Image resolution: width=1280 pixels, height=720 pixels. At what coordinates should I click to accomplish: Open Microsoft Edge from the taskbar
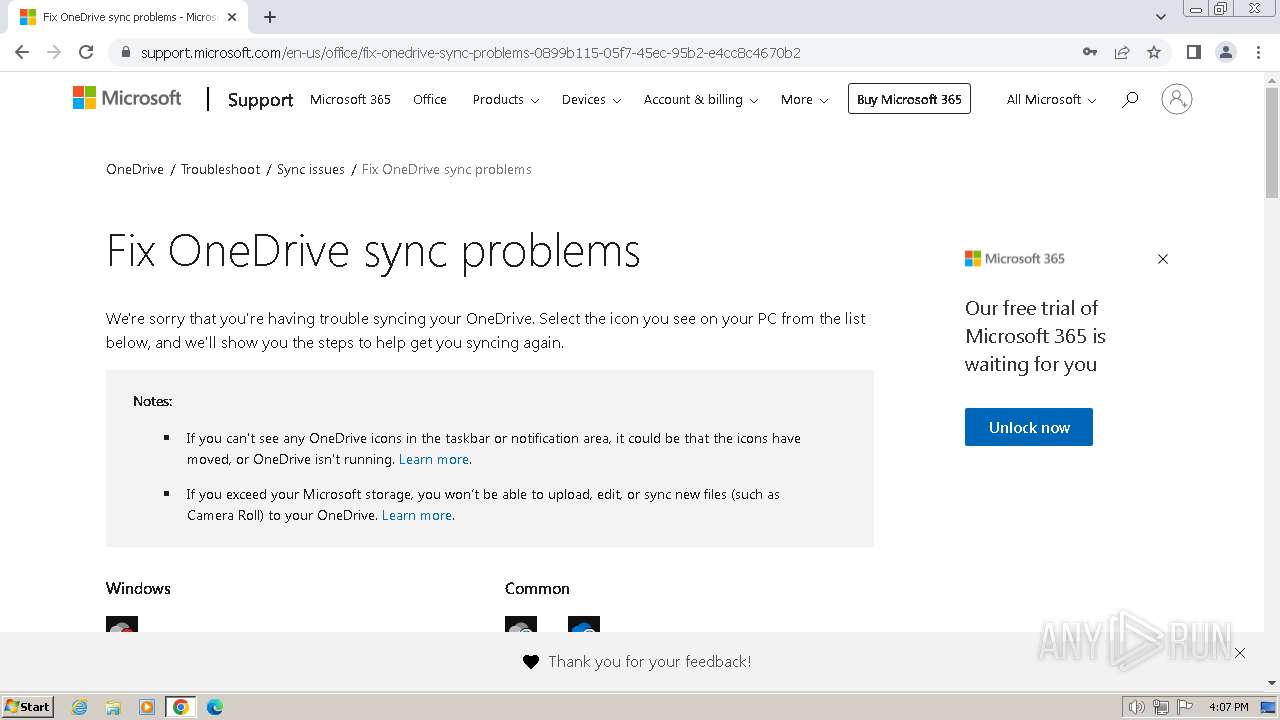(x=215, y=707)
